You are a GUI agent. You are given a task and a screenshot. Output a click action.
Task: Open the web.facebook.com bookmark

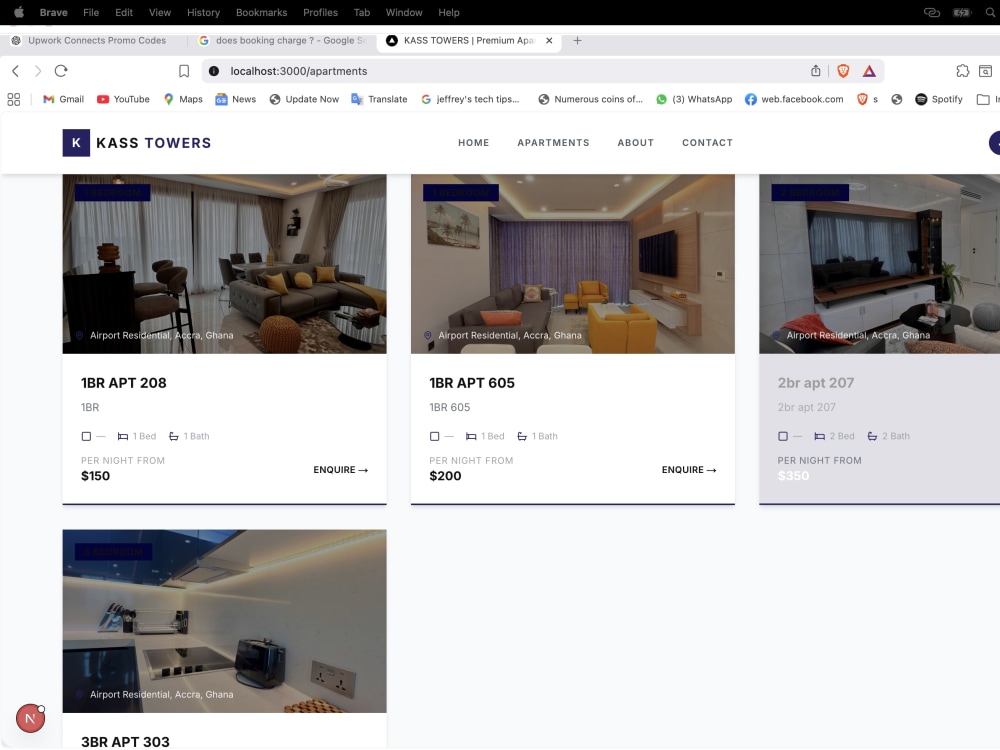coord(794,99)
